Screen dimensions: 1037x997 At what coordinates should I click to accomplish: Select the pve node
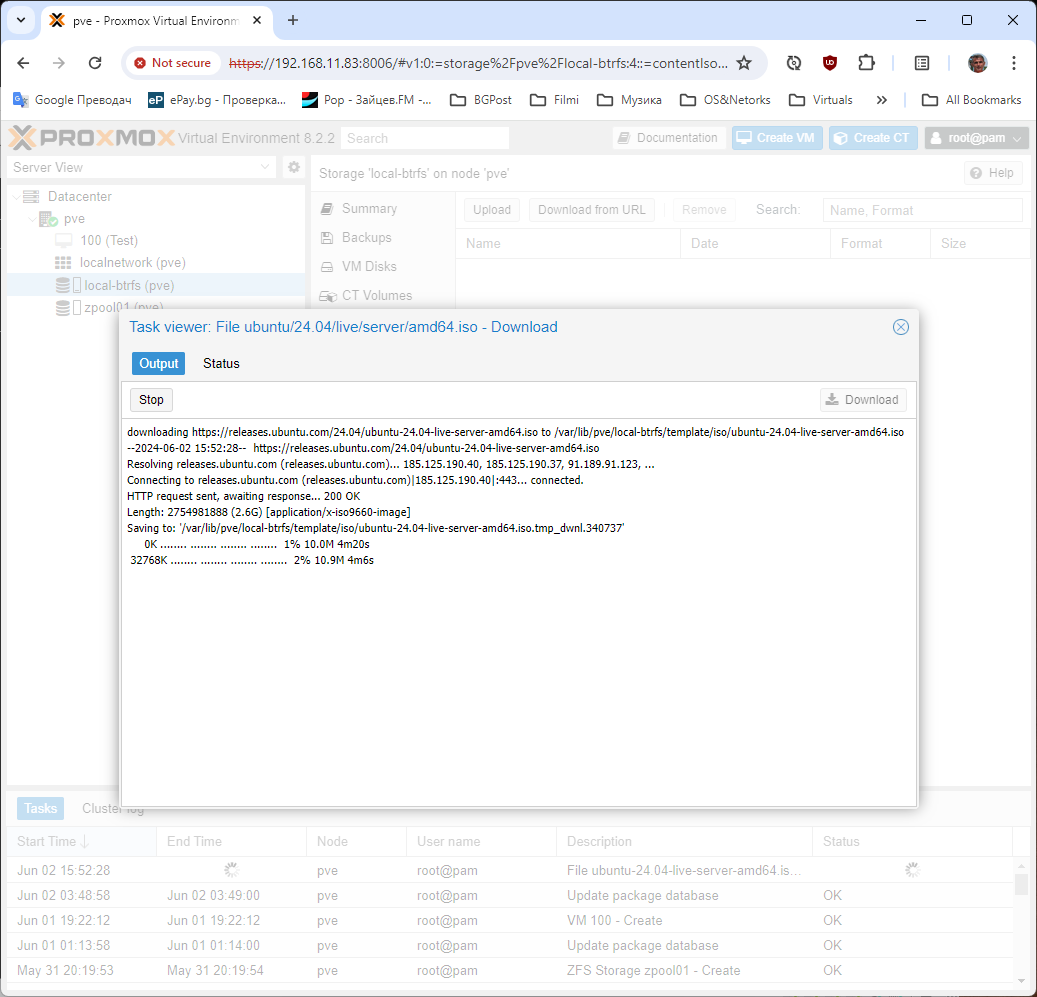coord(74,219)
